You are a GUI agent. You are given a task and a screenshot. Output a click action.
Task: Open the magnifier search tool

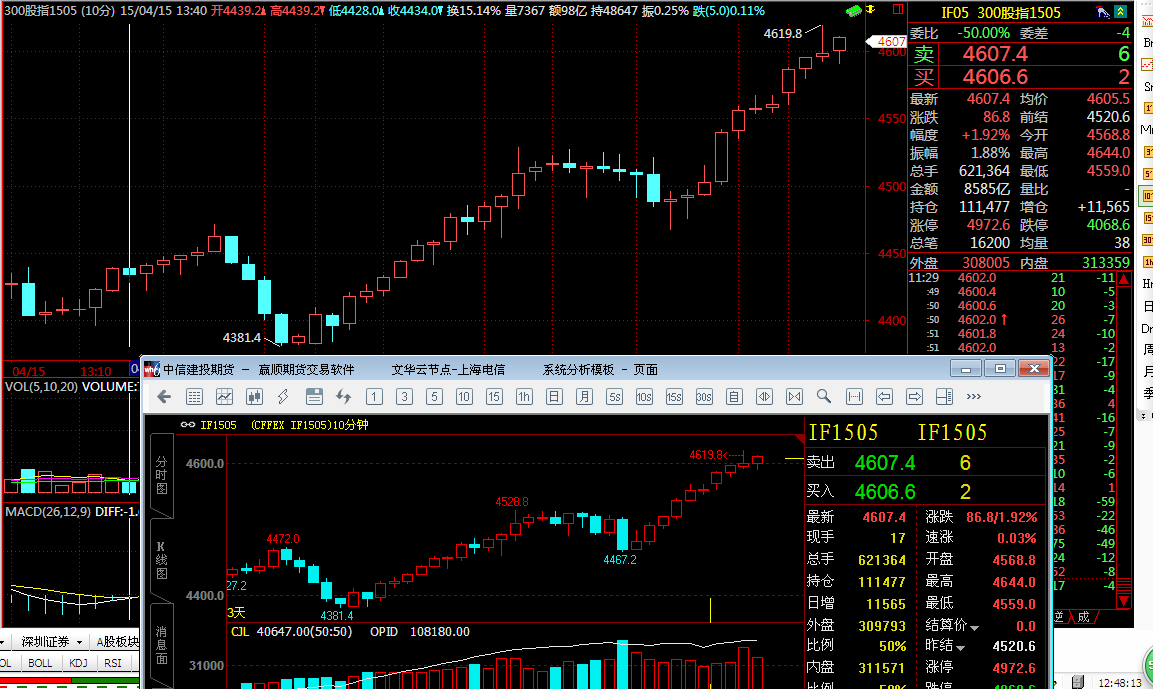tap(824, 397)
